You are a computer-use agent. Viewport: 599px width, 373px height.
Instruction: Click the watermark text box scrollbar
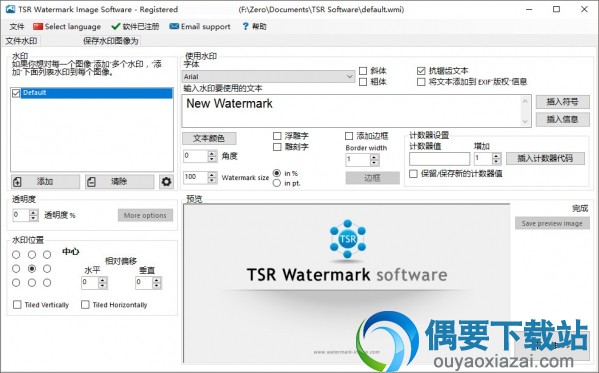tap(525, 111)
